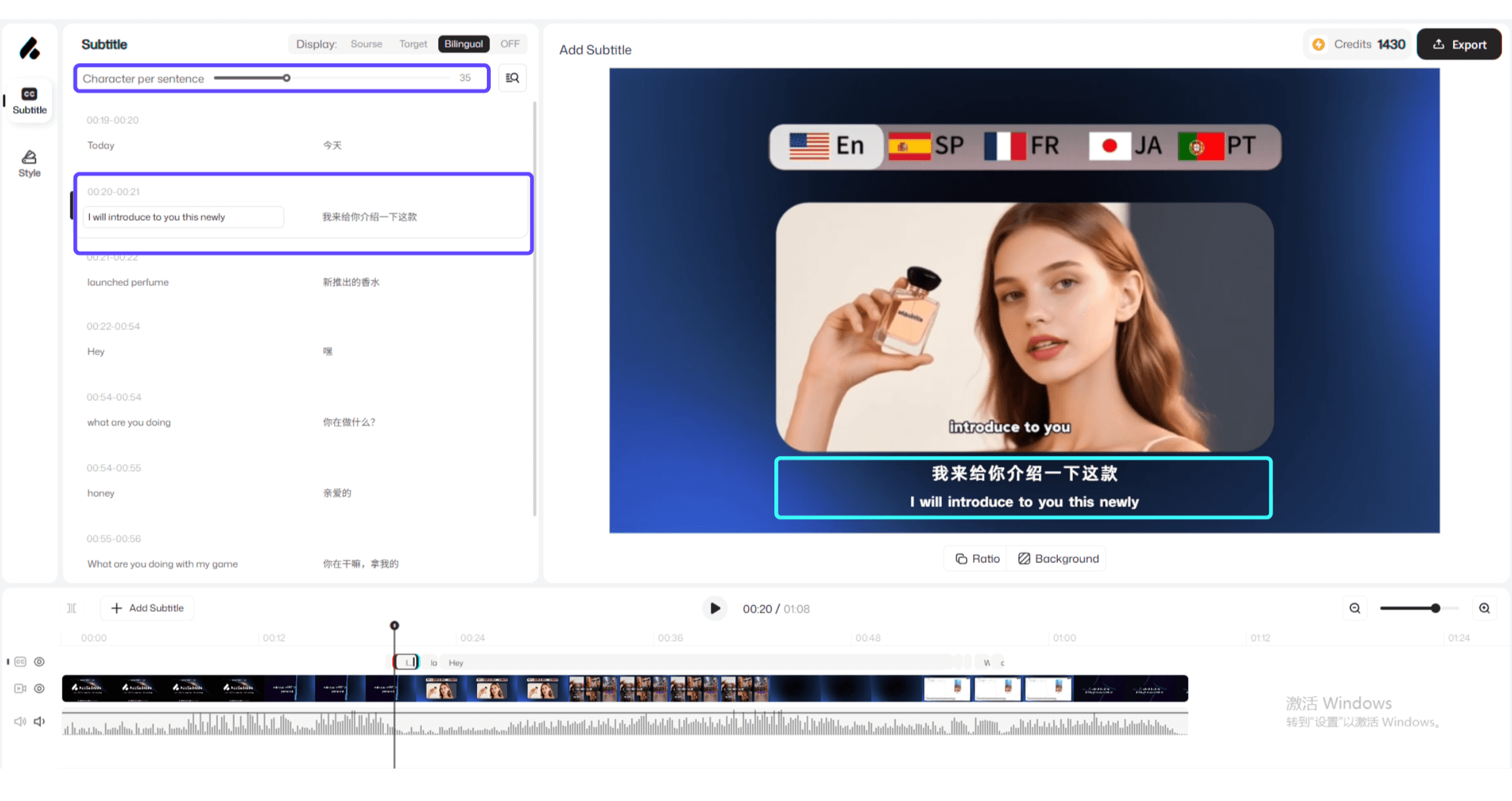Click the app logo icon
Image resolution: width=1512 pixels, height=801 pixels.
tap(30, 49)
